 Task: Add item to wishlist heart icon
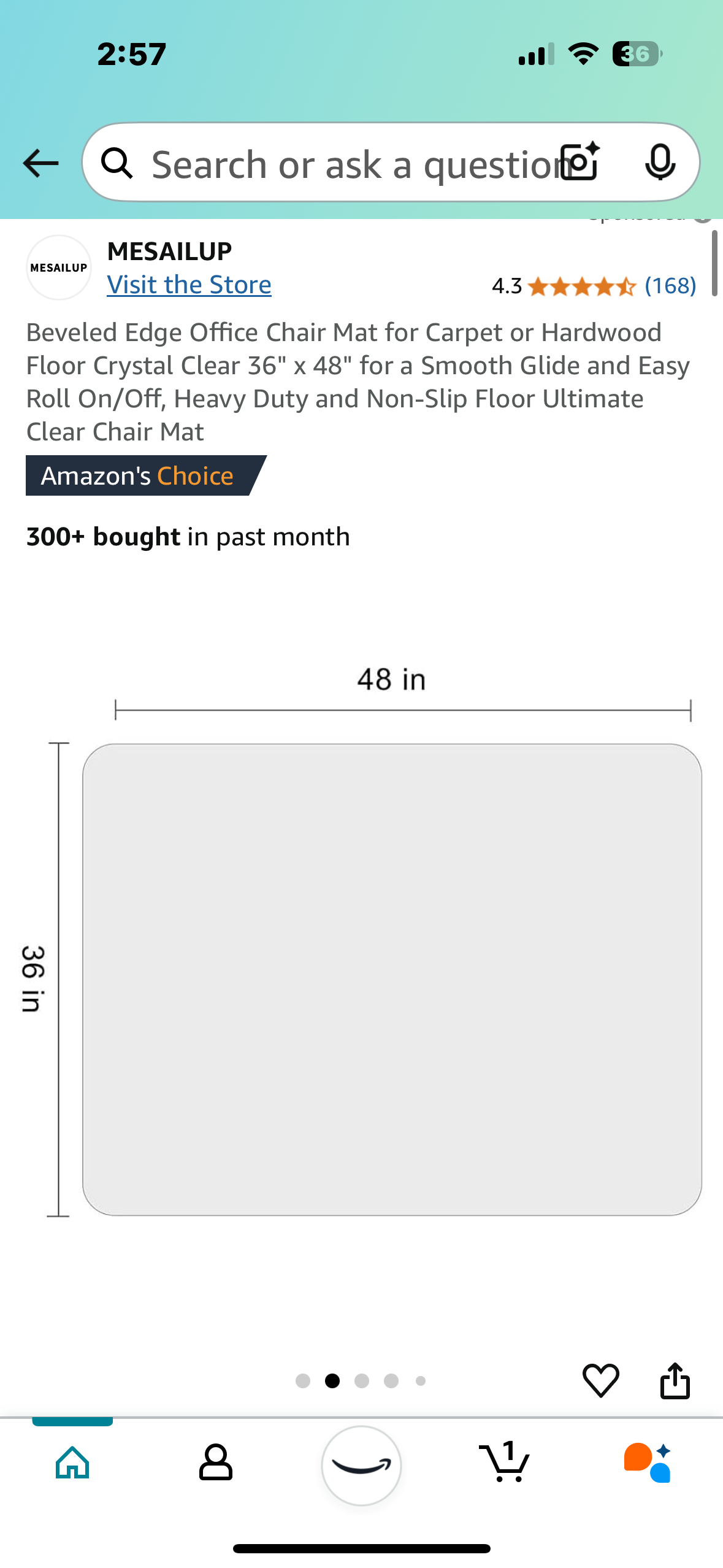(600, 1380)
